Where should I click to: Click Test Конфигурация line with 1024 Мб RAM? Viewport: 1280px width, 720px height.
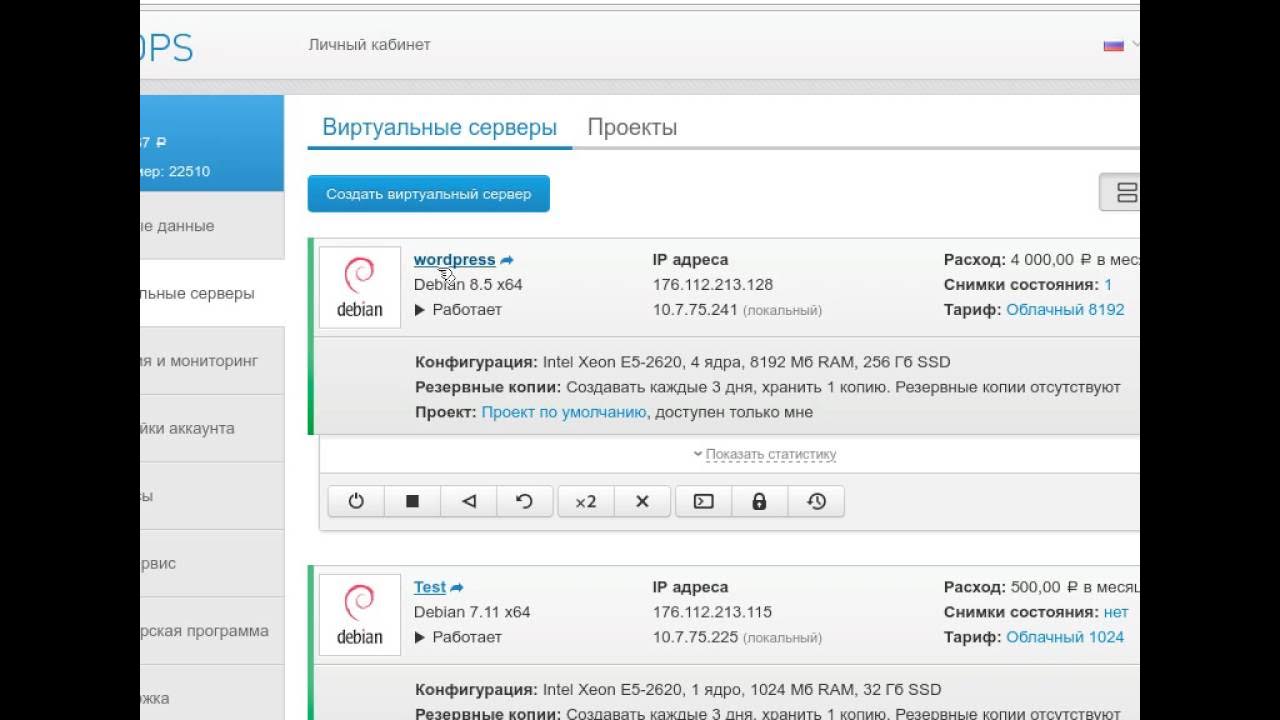678,690
